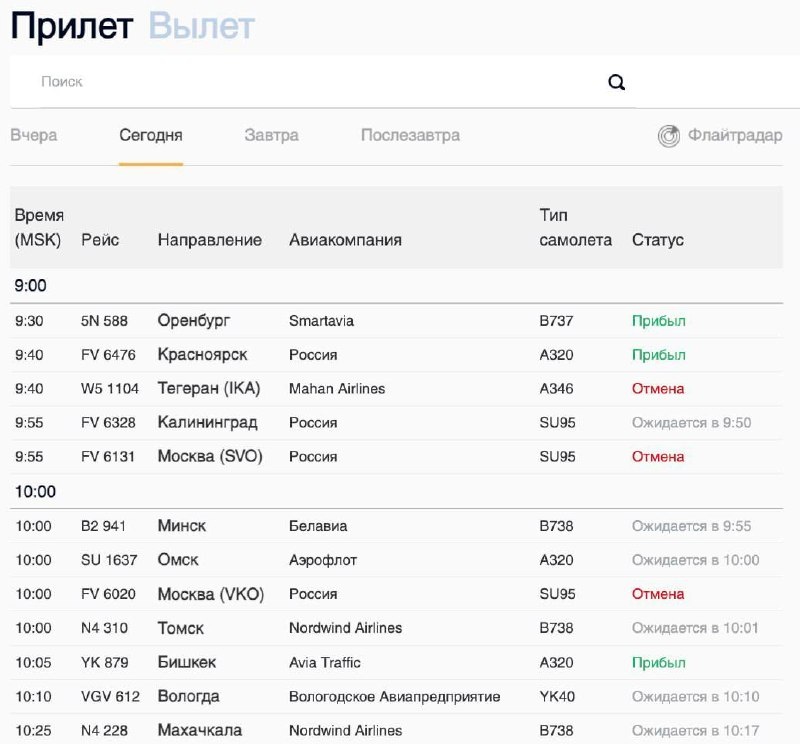The width and height of the screenshot is (800, 744).
Task: Select flight 5N 588
Action: [104, 321]
